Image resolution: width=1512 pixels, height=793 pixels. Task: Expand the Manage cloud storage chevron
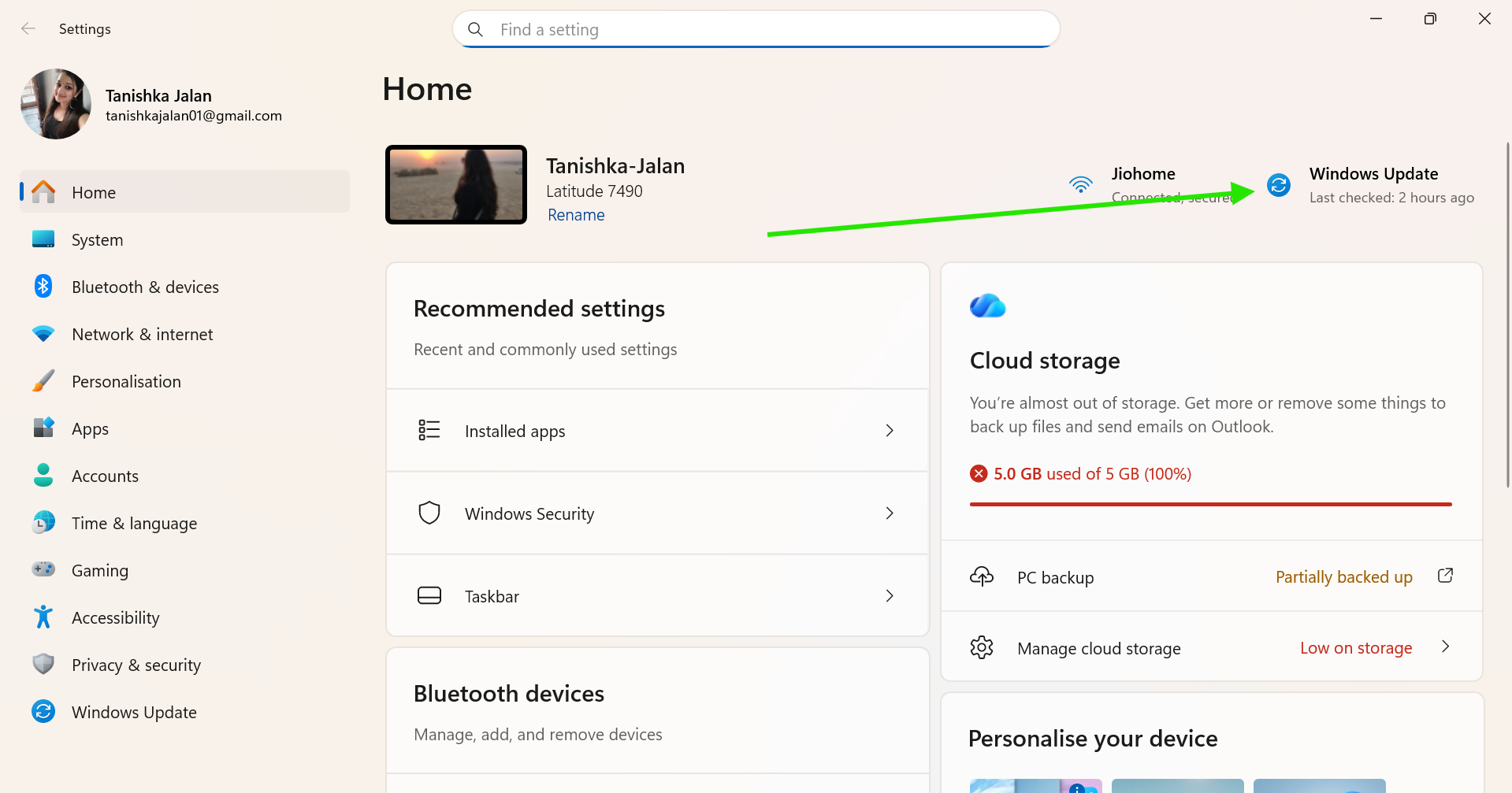pos(1445,647)
